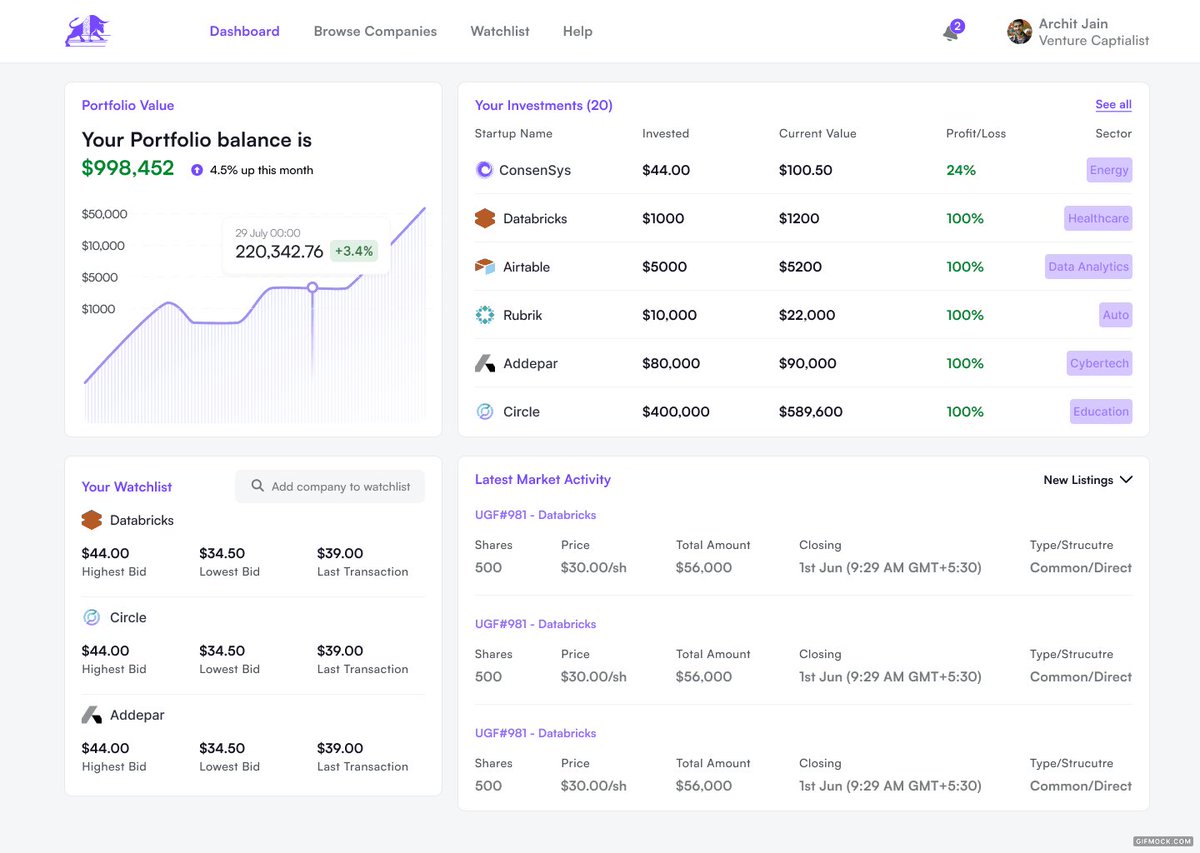Screen dimensions: 1200x853
Task: Click the Auto sector tag
Action: click(1116, 315)
